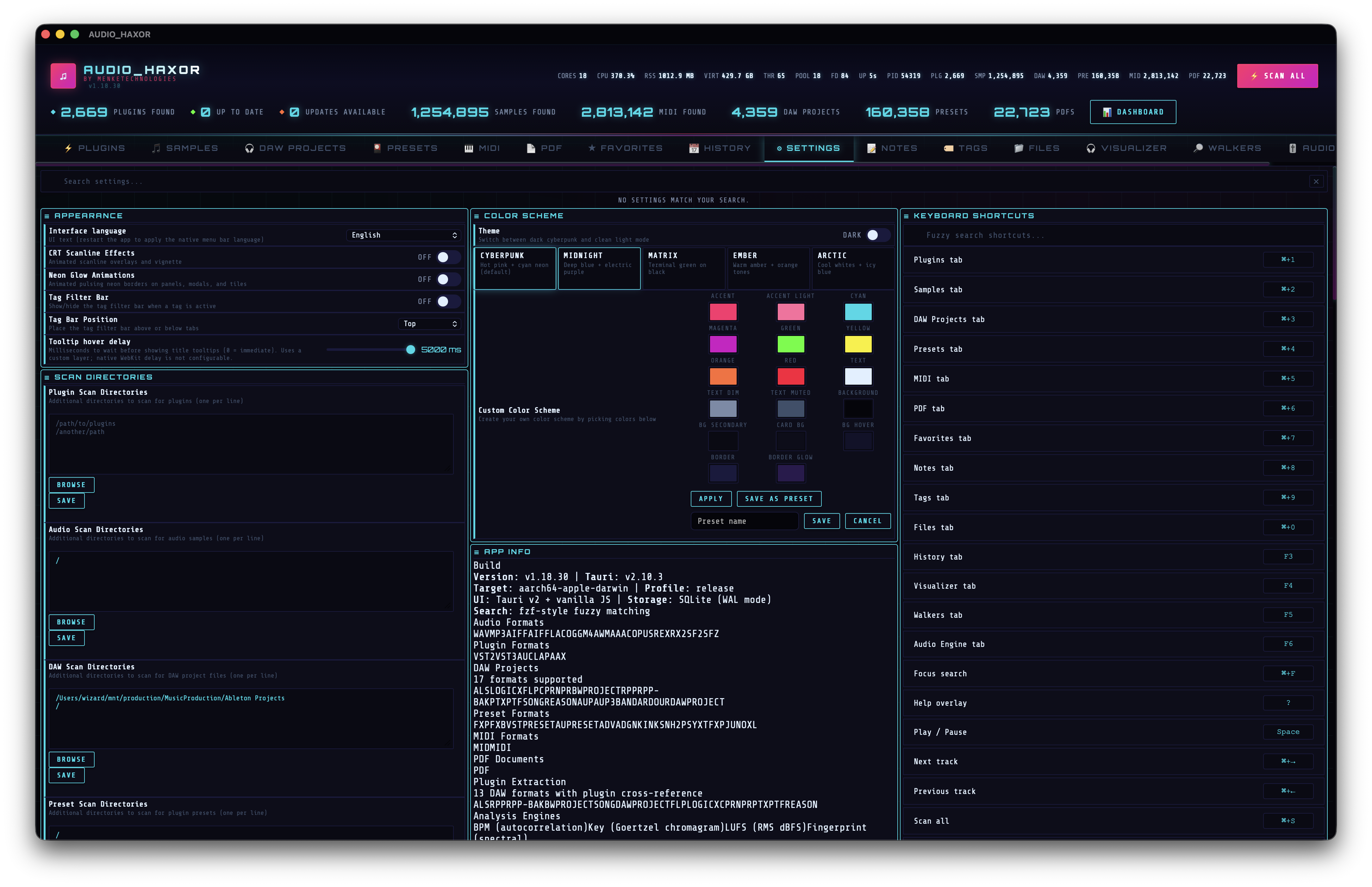
Task: Pick the Yellow color swatch
Action: click(x=857, y=344)
